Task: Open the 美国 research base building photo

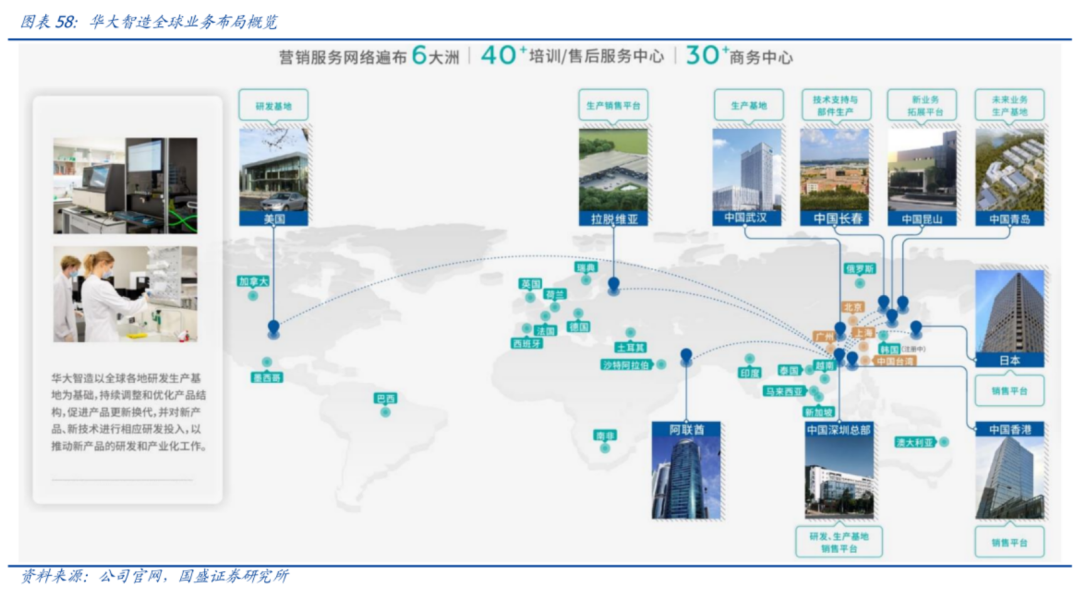Action: (274, 168)
